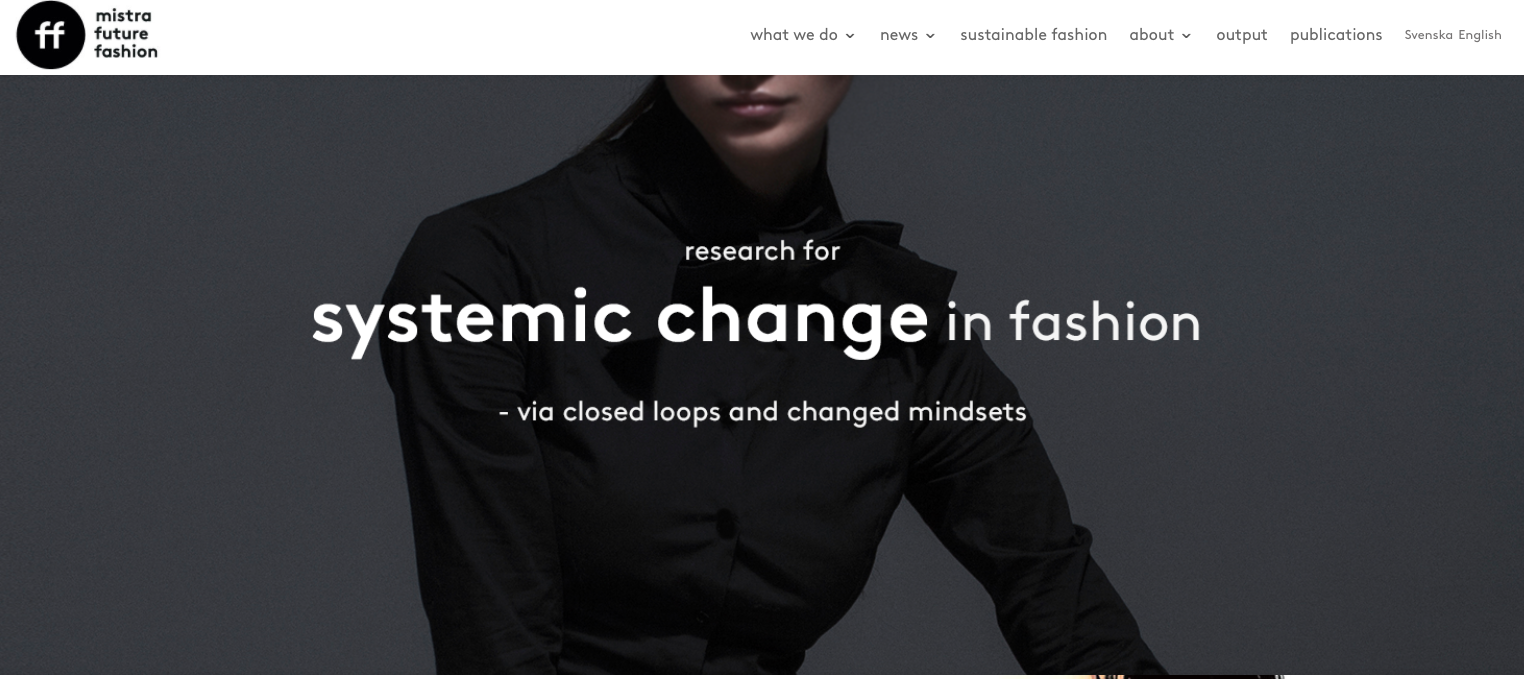Visit the output page

1241,35
